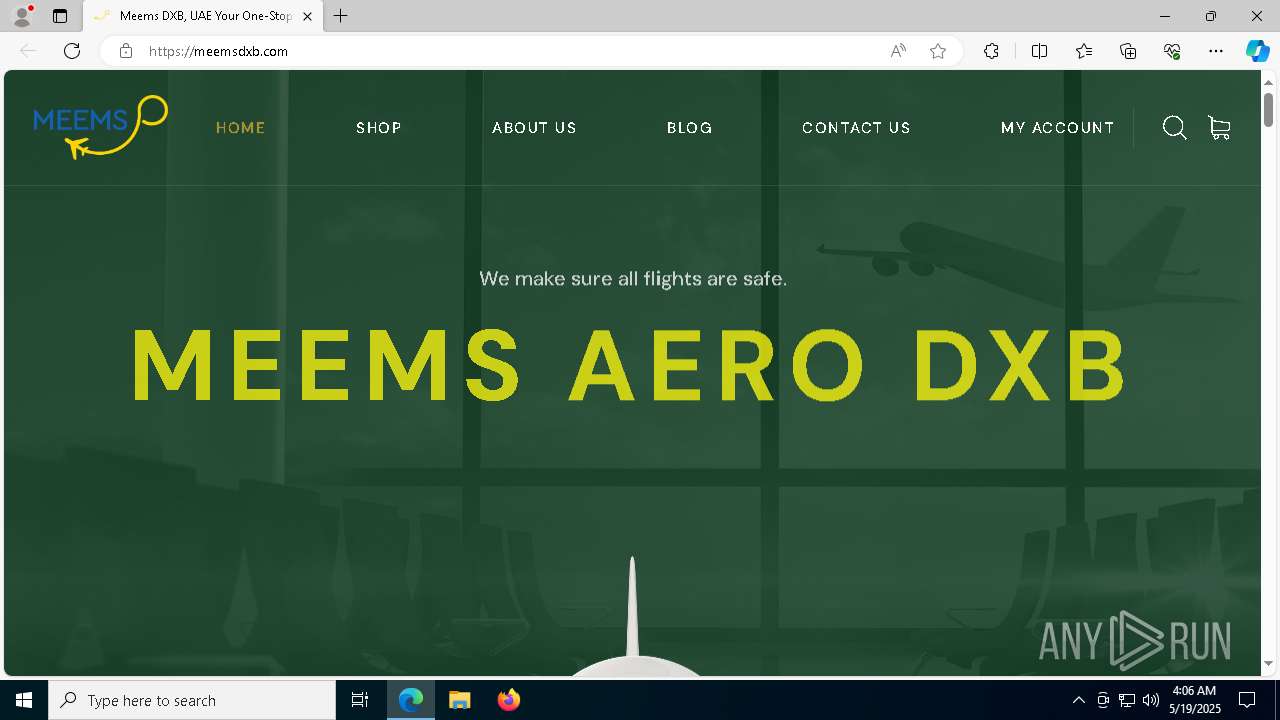Image resolution: width=1280 pixels, height=720 pixels.
Task: Click the MEEMS logo in header
Action: coord(100,127)
